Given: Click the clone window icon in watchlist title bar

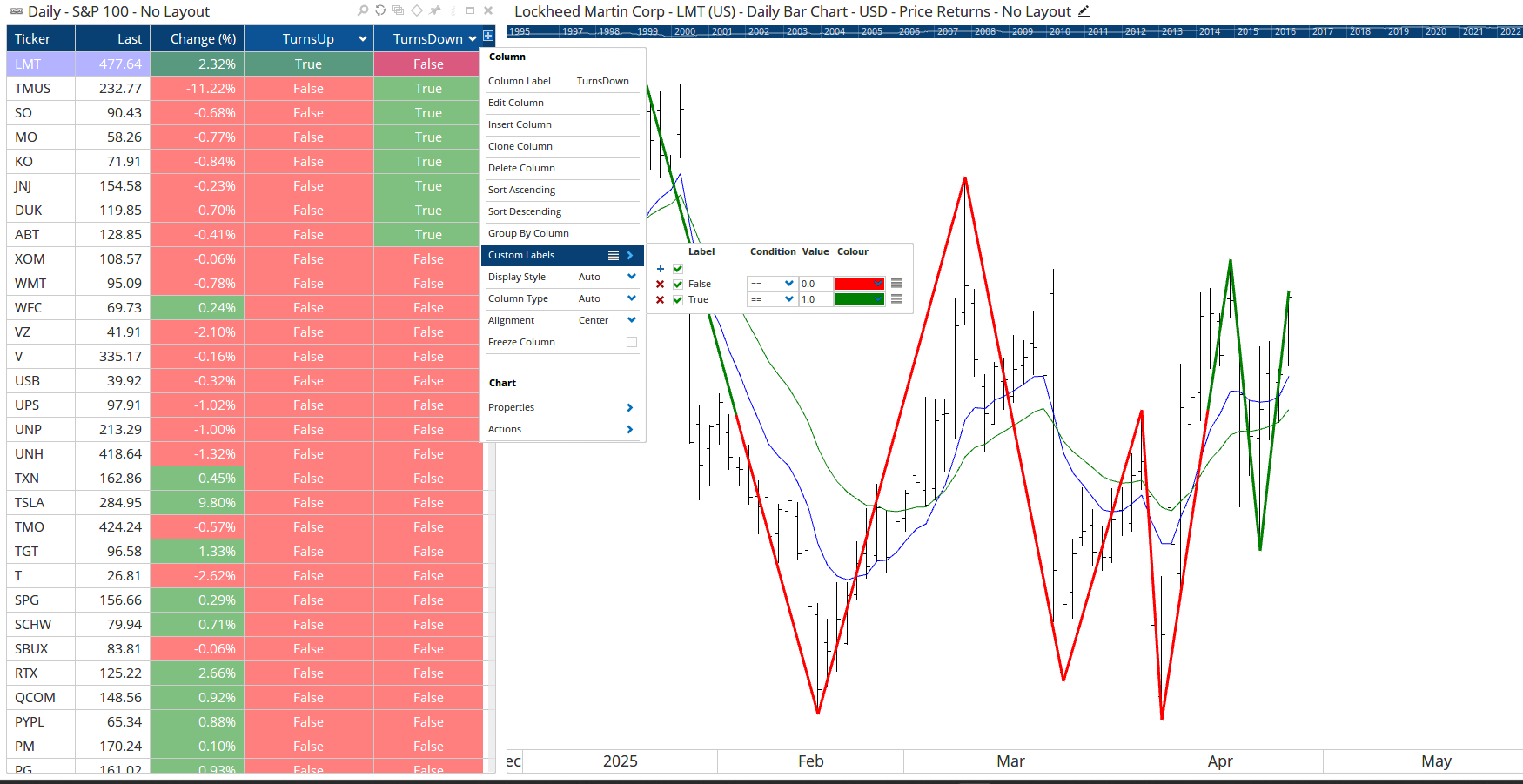Looking at the screenshot, I should [398, 10].
